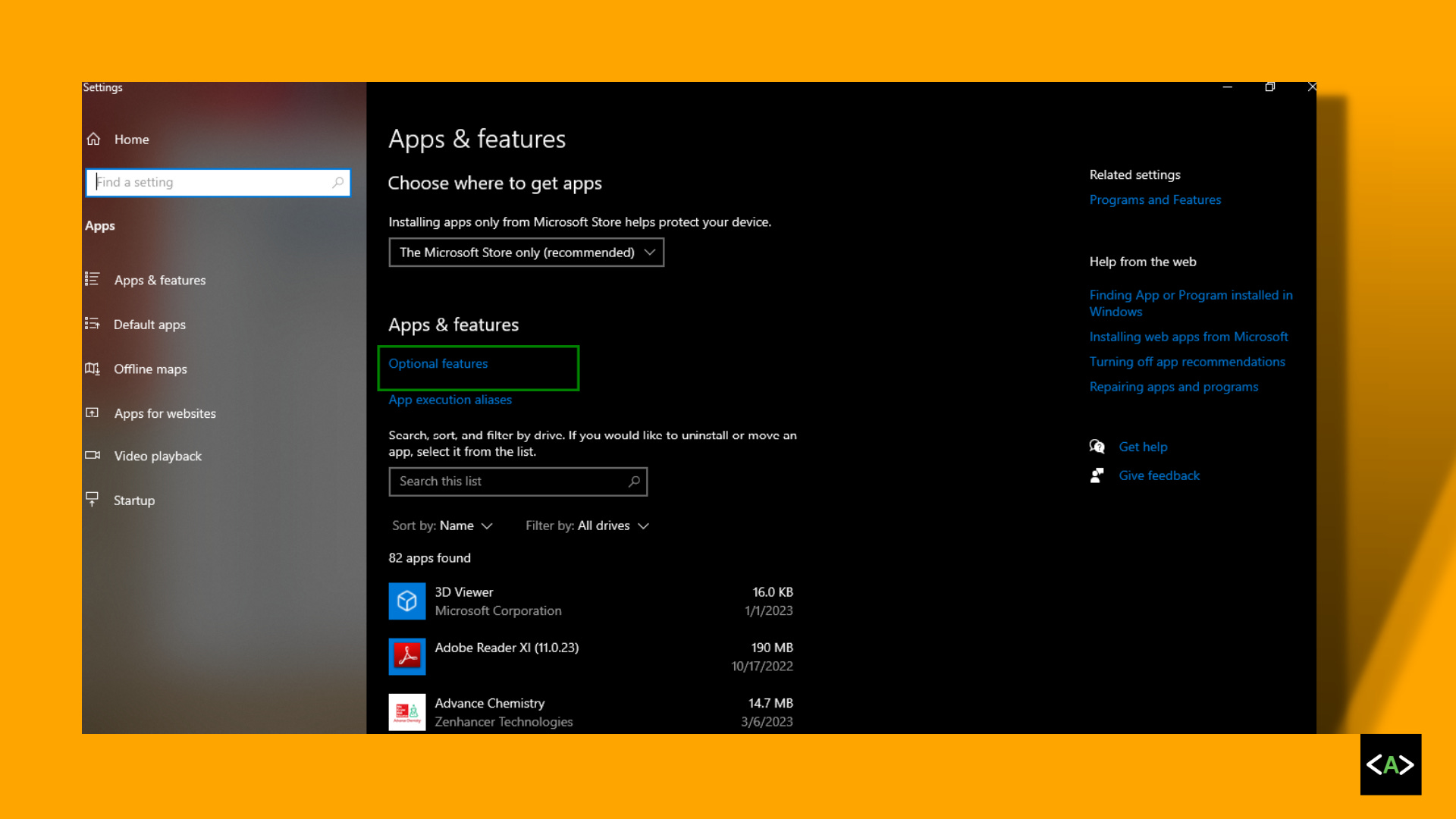Click the Home icon in sidebar

[x=93, y=139]
